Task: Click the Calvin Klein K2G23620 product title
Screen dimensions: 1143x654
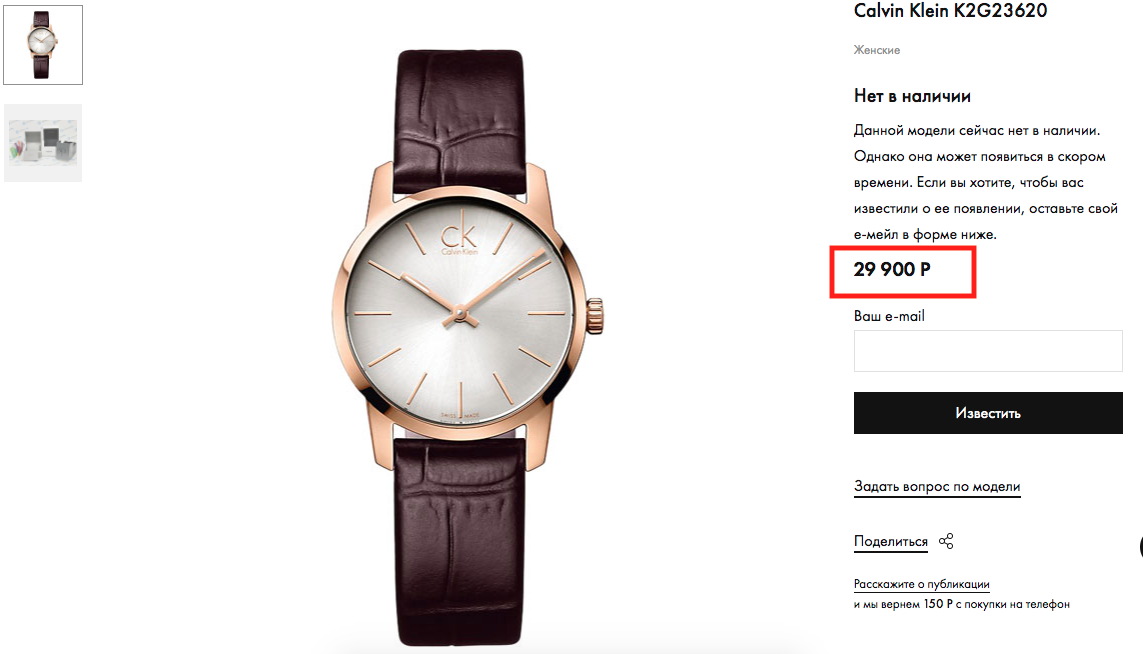Action: coord(950,11)
